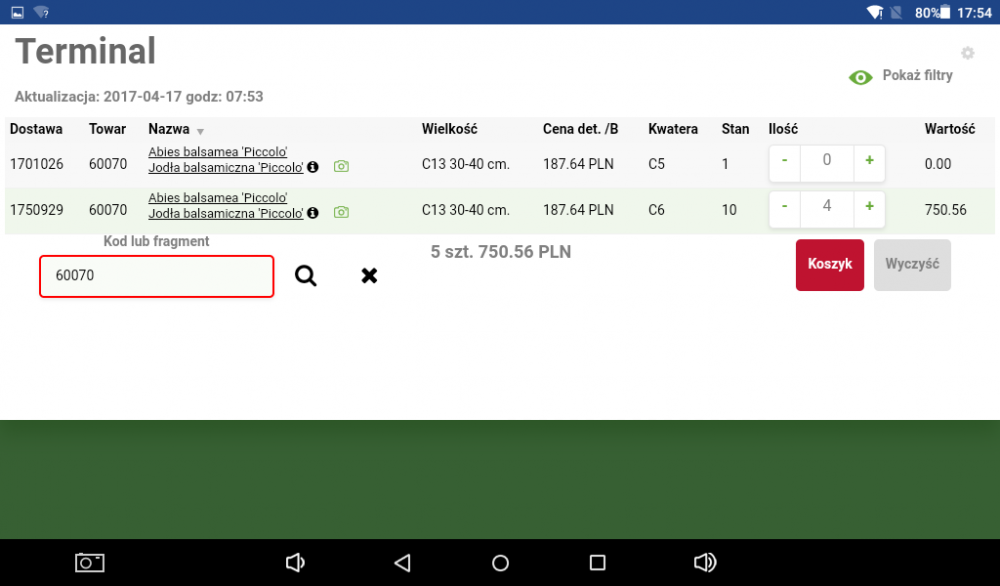This screenshot has height=586, width=1000.
Task: Click the magnifier search icon
Action: point(305,276)
